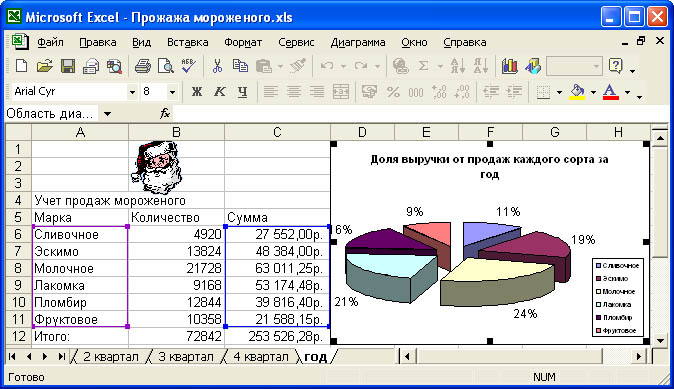The width and height of the screenshot is (674, 389).
Task: Open the Диаграмма menu
Action: pos(358,43)
